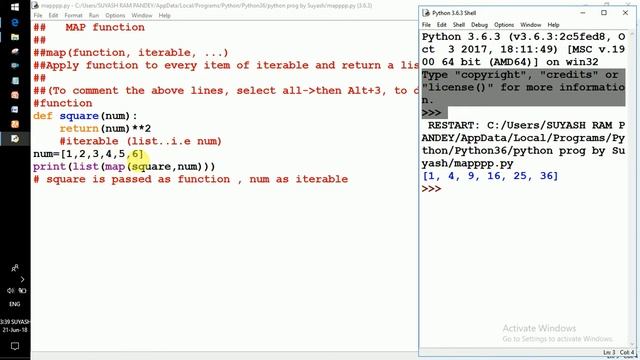Open the Word icon in the taskbar
Viewport: 640px width, 360px height.
point(15,109)
